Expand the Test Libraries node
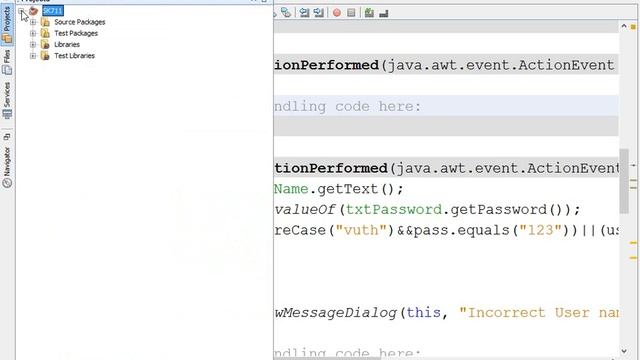Screen dimensions: 640x360 click(x=33, y=56)
